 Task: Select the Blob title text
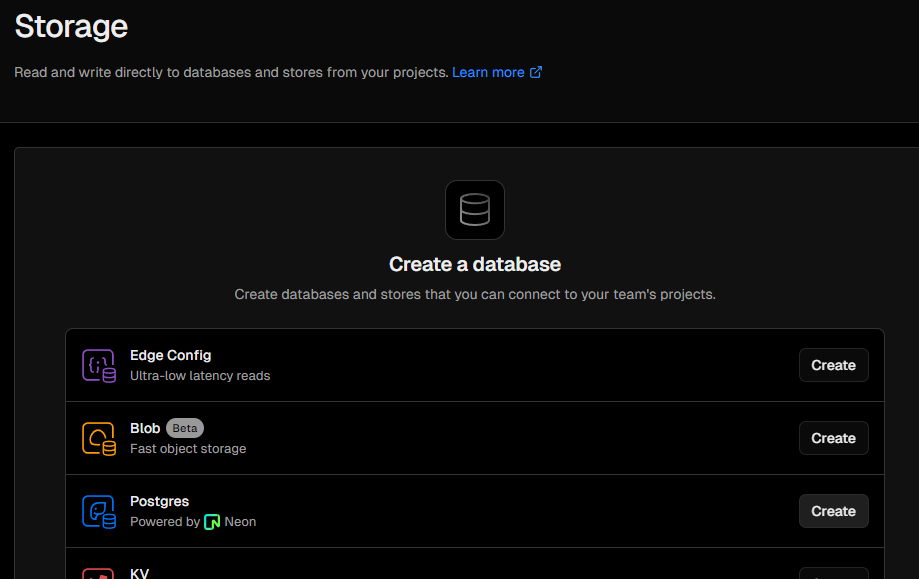(145, 428)
